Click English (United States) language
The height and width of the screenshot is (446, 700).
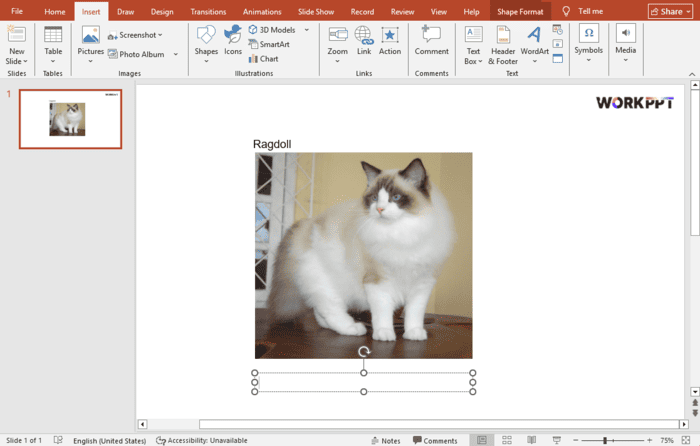(x=109, y=441)
